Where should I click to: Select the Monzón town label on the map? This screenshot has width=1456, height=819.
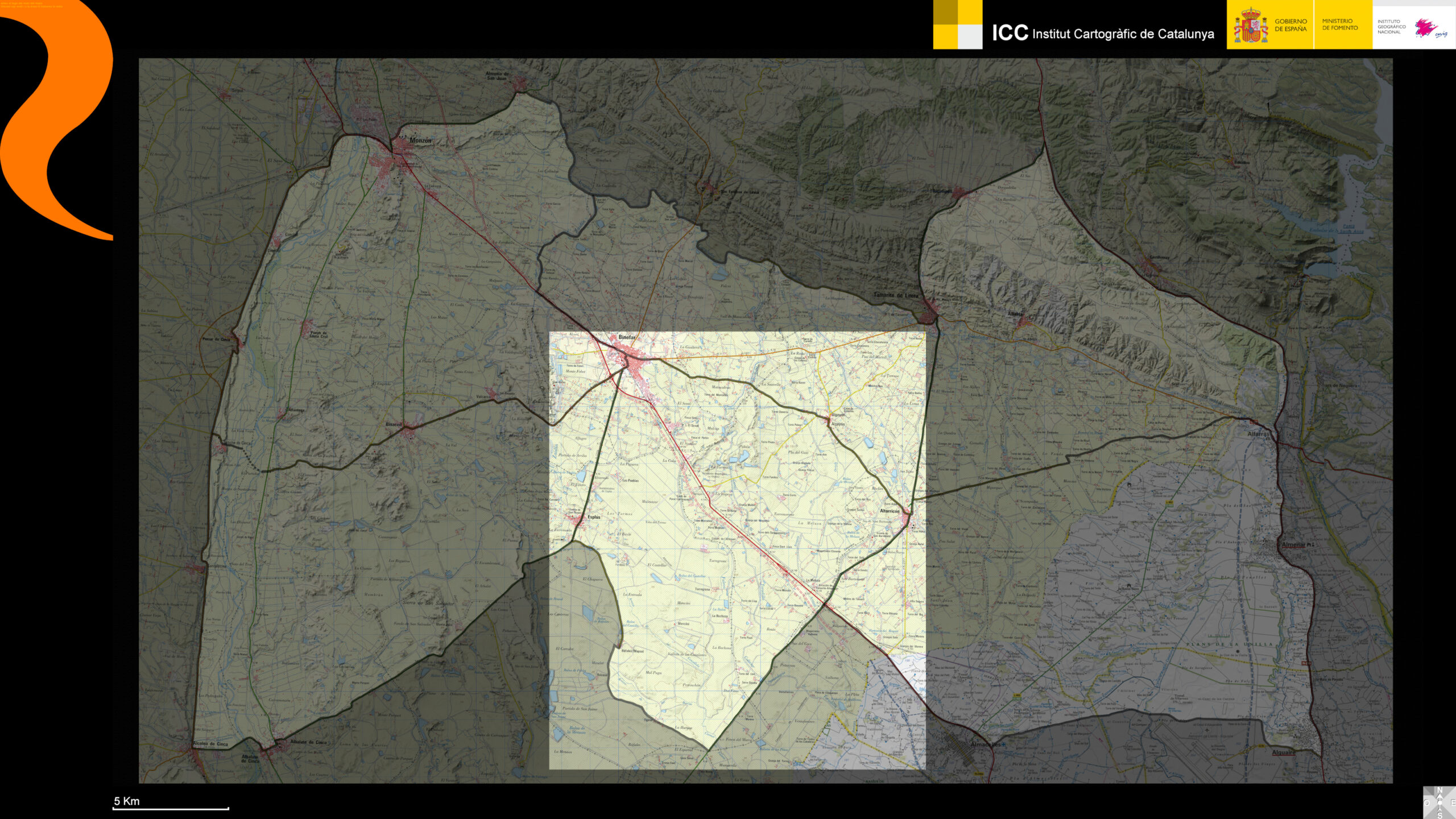click(420, 140)
